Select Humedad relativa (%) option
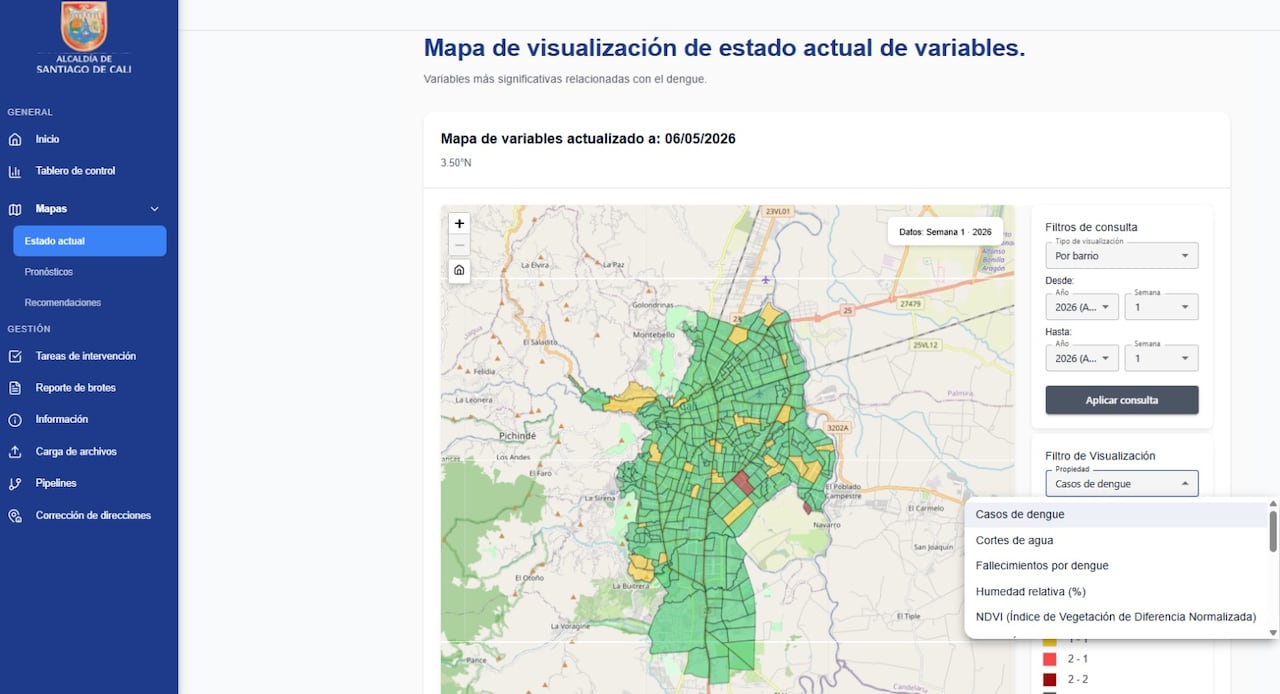The width and height of the screenshot is (1280, 694). pos(1116,592)
